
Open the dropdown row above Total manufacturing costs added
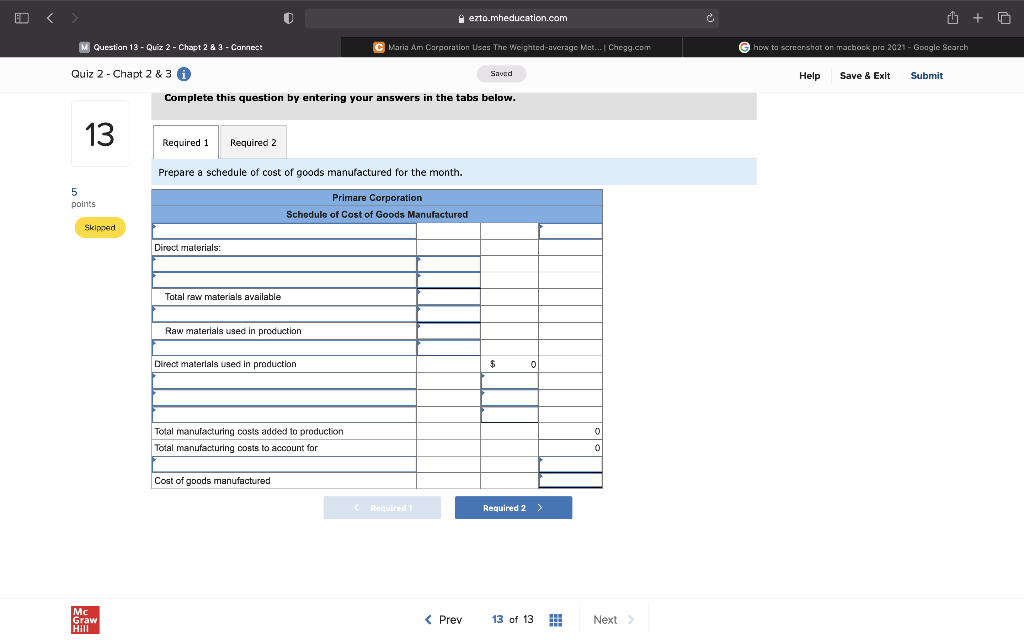284,414
